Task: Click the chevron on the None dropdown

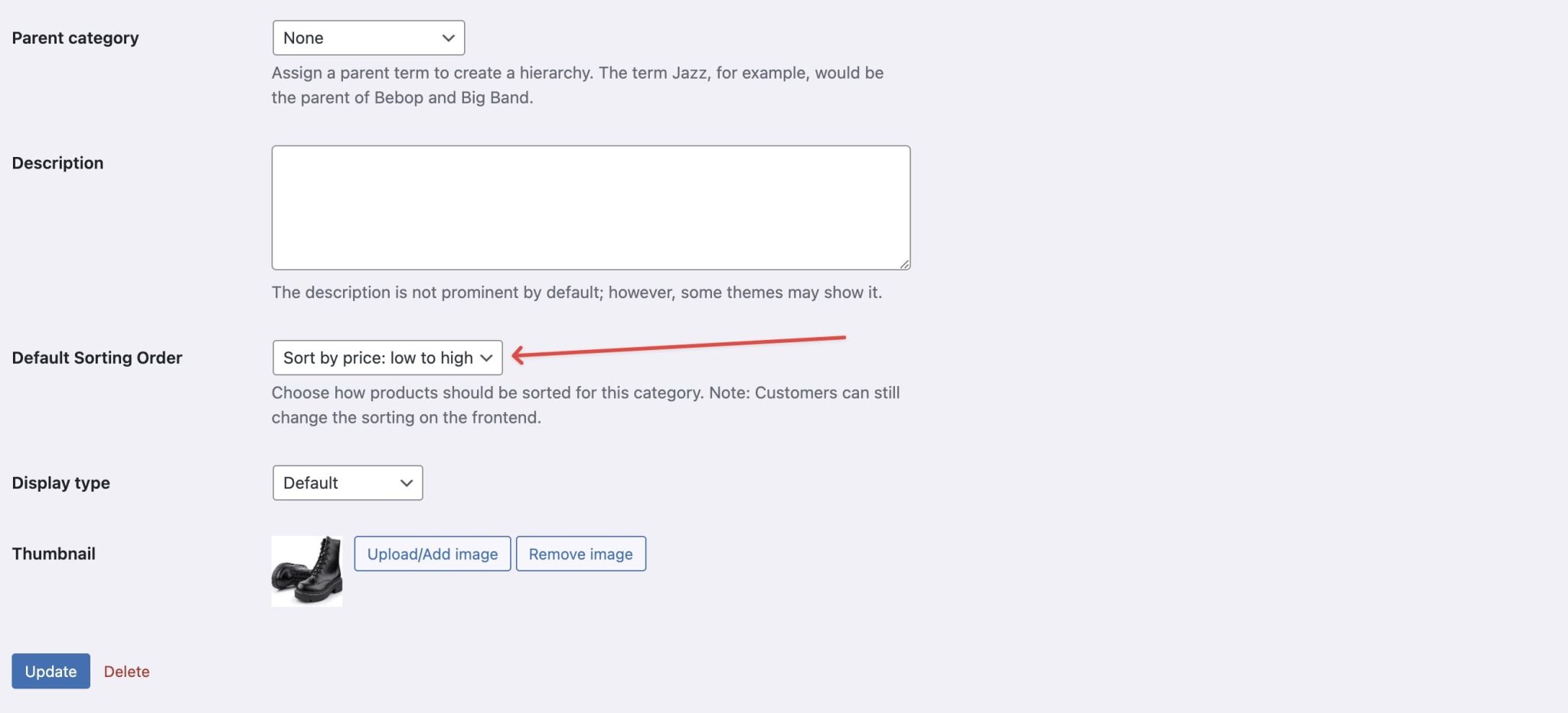Action: click(449, 37)
